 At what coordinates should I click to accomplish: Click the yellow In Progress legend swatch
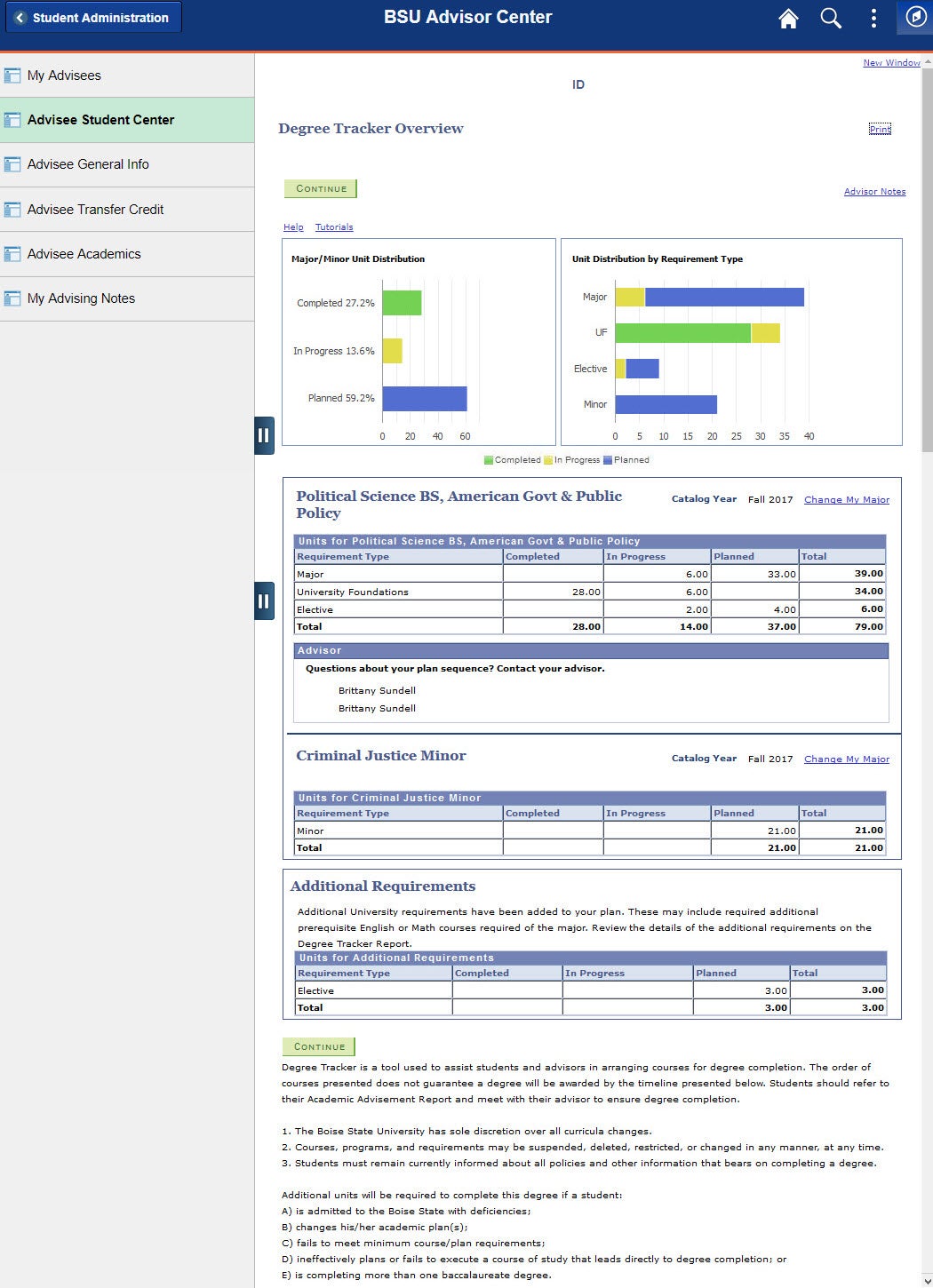tap(548, 460)
